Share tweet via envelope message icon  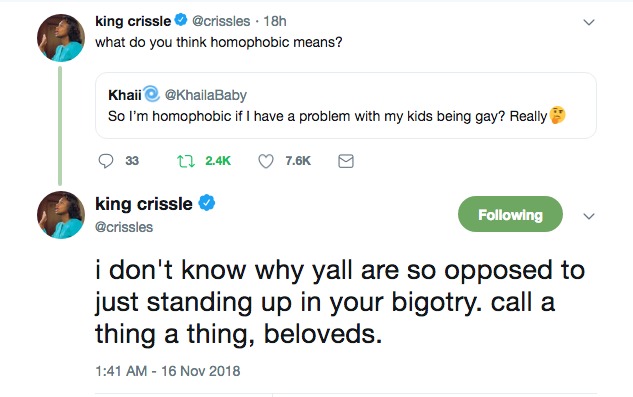click(x=346, y=161)
